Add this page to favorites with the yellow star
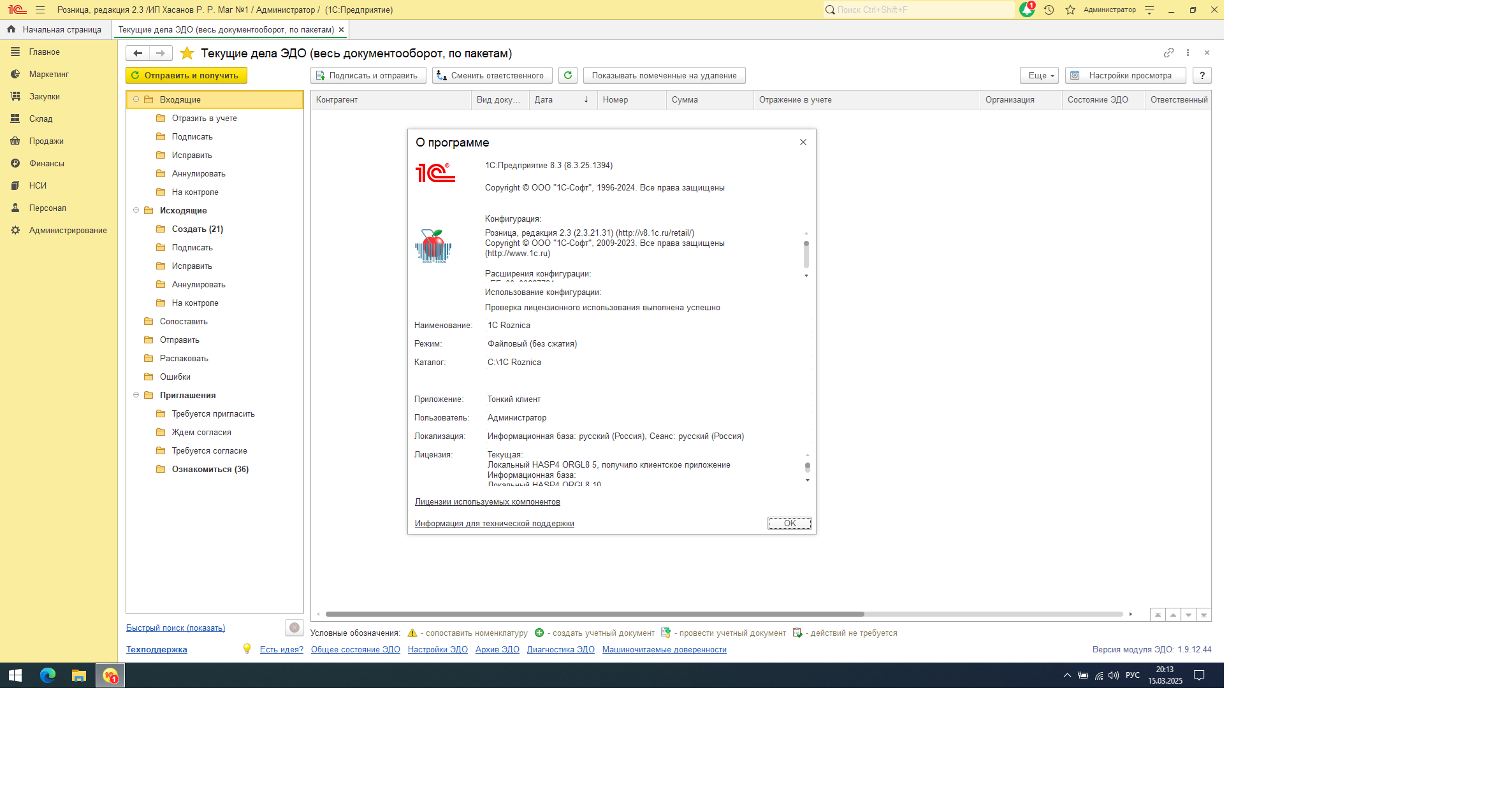 click(187, 53)
